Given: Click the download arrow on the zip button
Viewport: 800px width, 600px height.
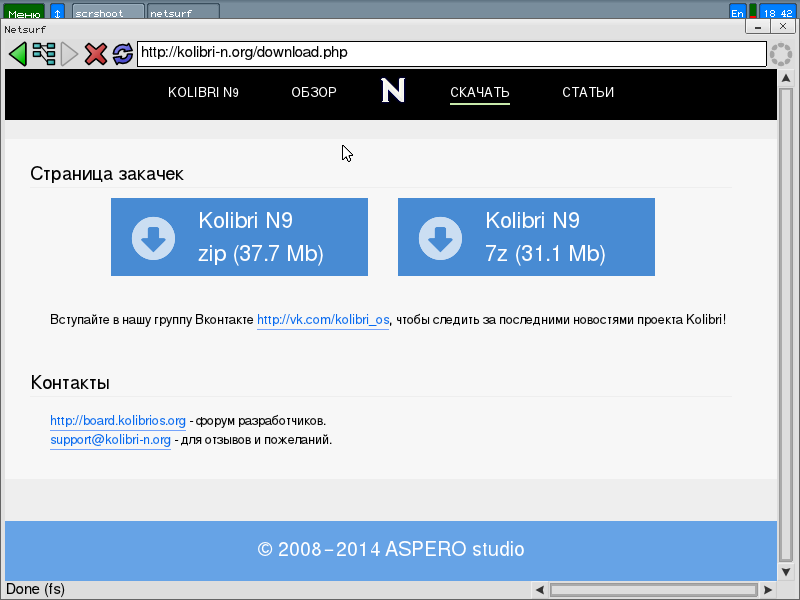Looking at the screenshot, I should 152,236.
